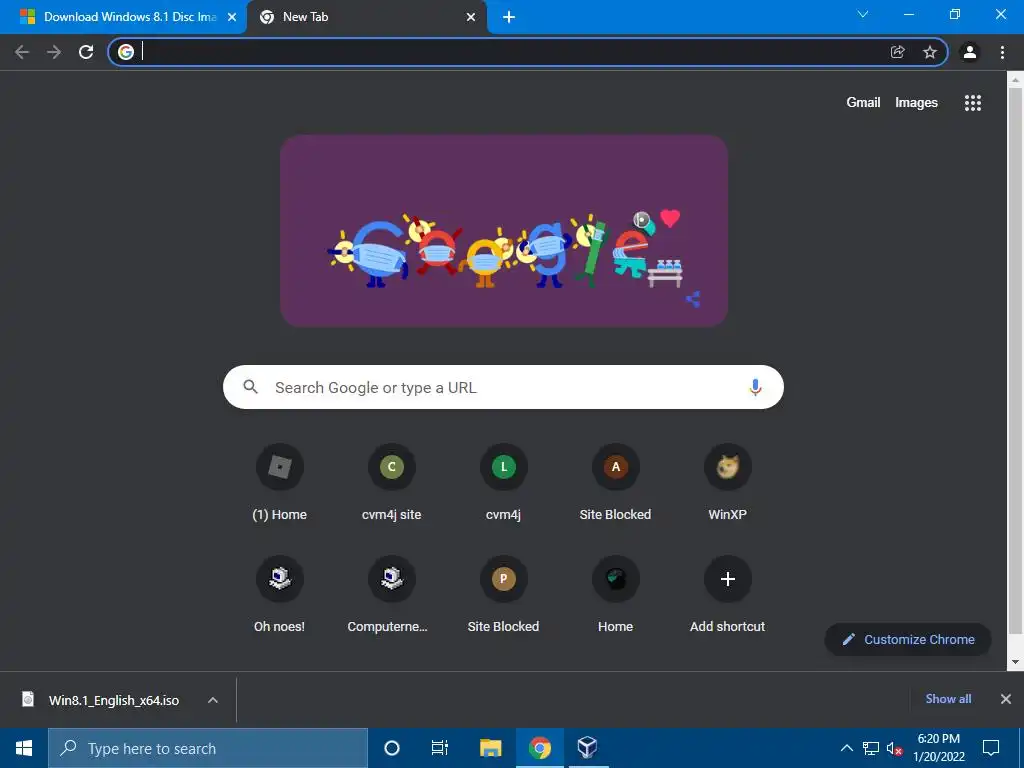
Task: Select the New Tab tab
Action: click(366, 18)
